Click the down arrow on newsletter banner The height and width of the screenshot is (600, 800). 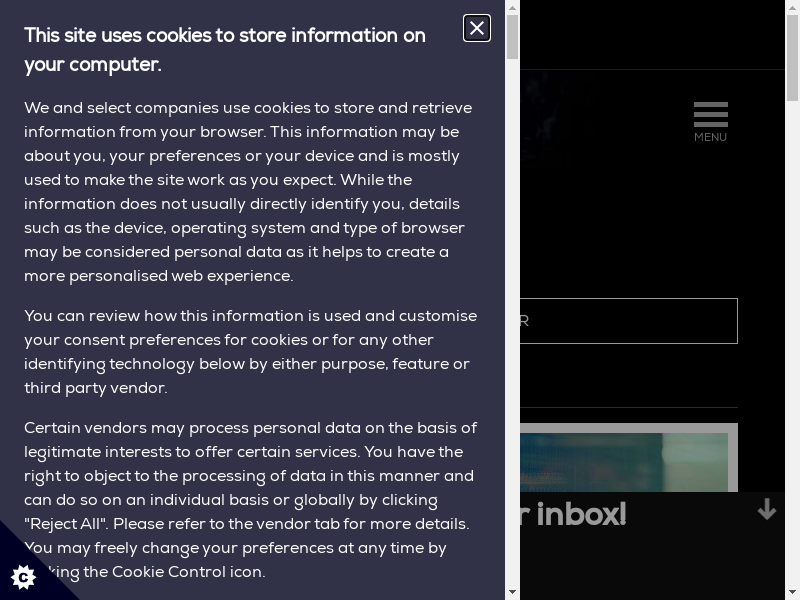click(767, 510)
